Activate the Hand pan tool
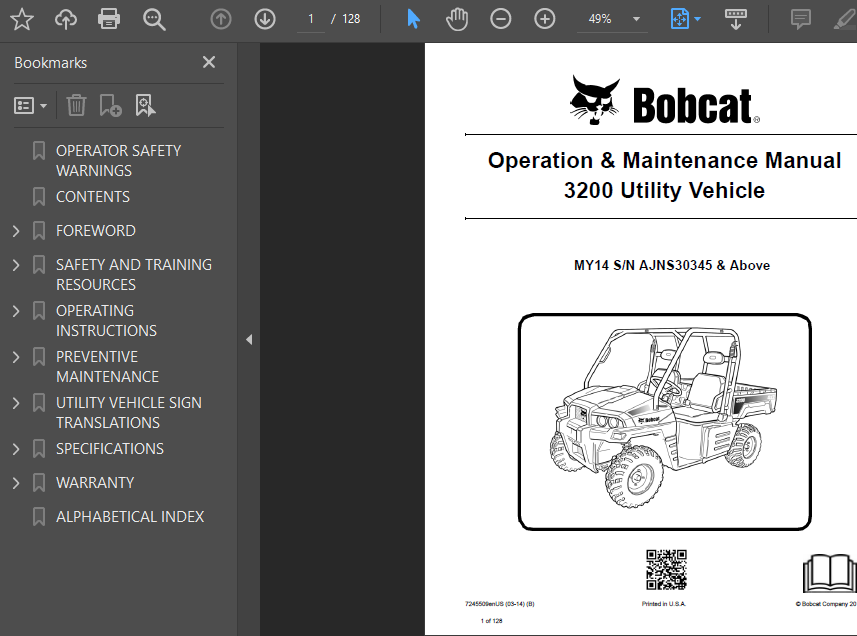Screen dimensions: 857x636 tap(457, 19)
